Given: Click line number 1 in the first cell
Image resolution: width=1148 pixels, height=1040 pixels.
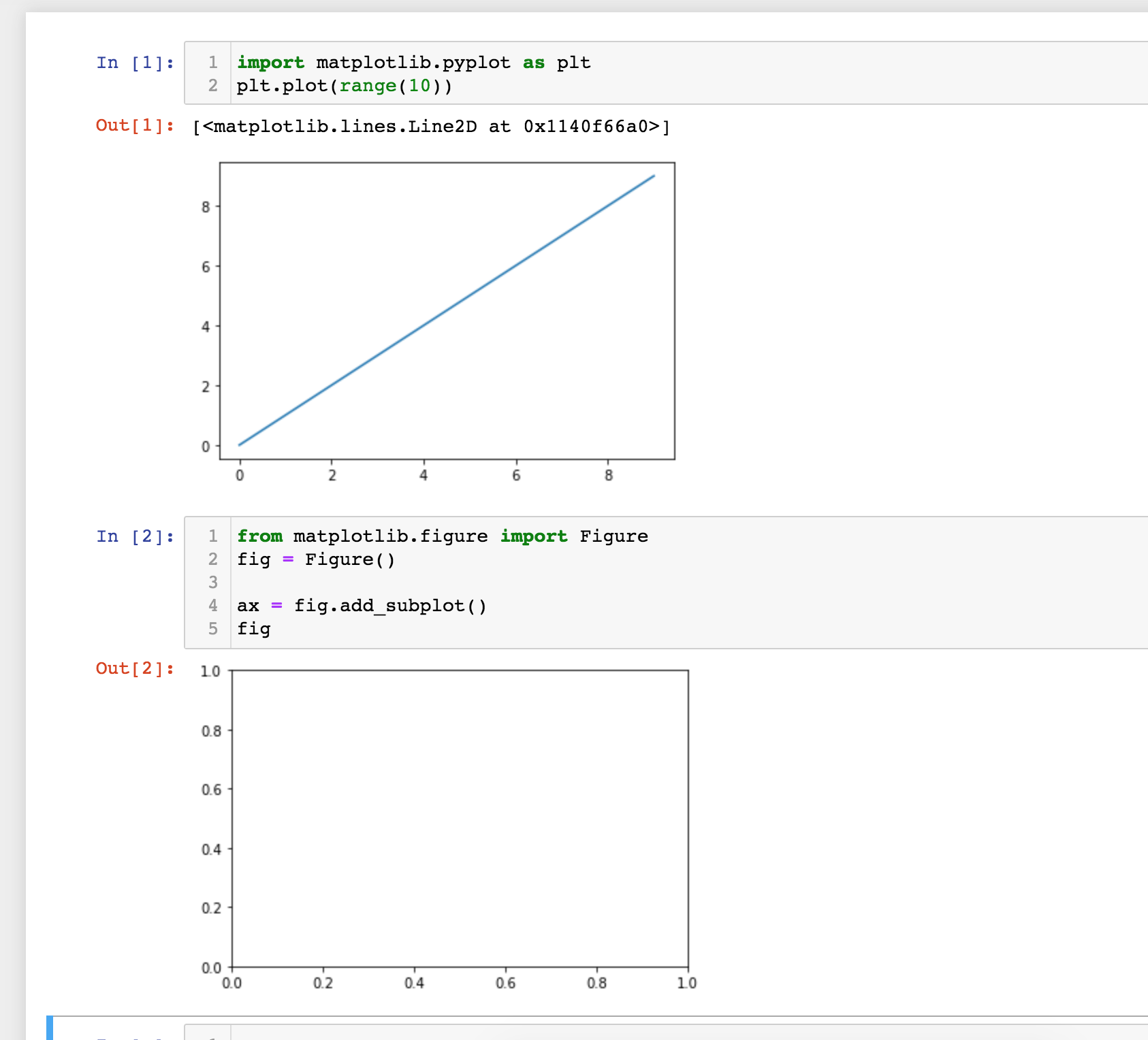Looking at the screenshot, I should pyautogui.click(x=212, y=62).
